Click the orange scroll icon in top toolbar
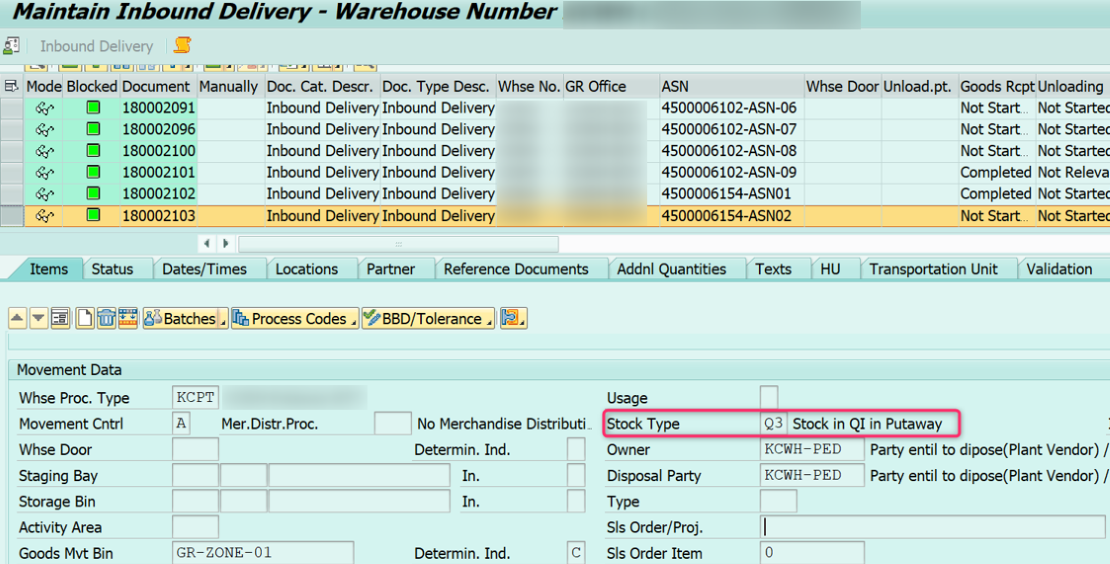Viewport: 1110px width, 564px height. (x=182, y=46)
